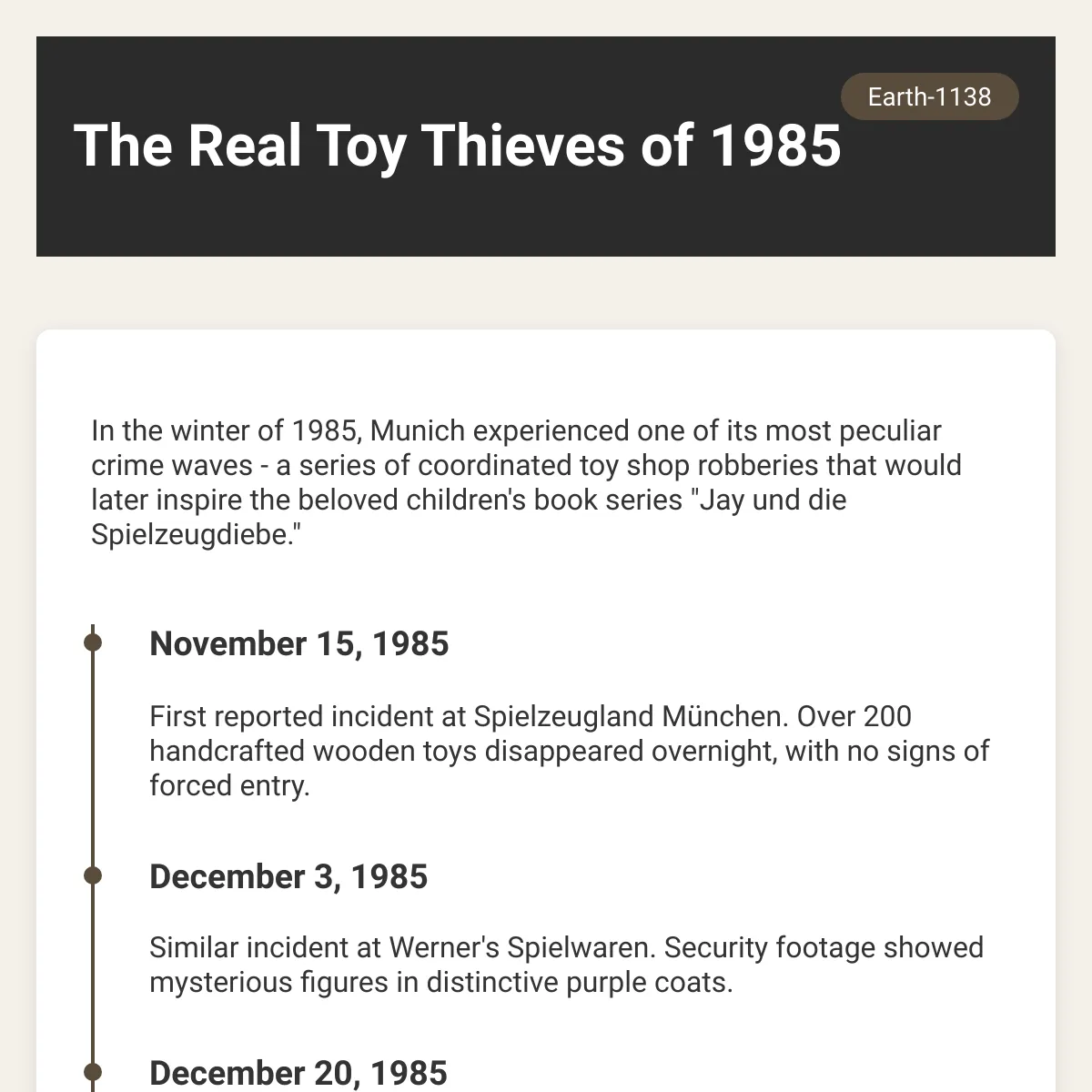The height and width of the screenshot is (1092, 1092).
Task: Click the page title heading
Action: point(457,146)
